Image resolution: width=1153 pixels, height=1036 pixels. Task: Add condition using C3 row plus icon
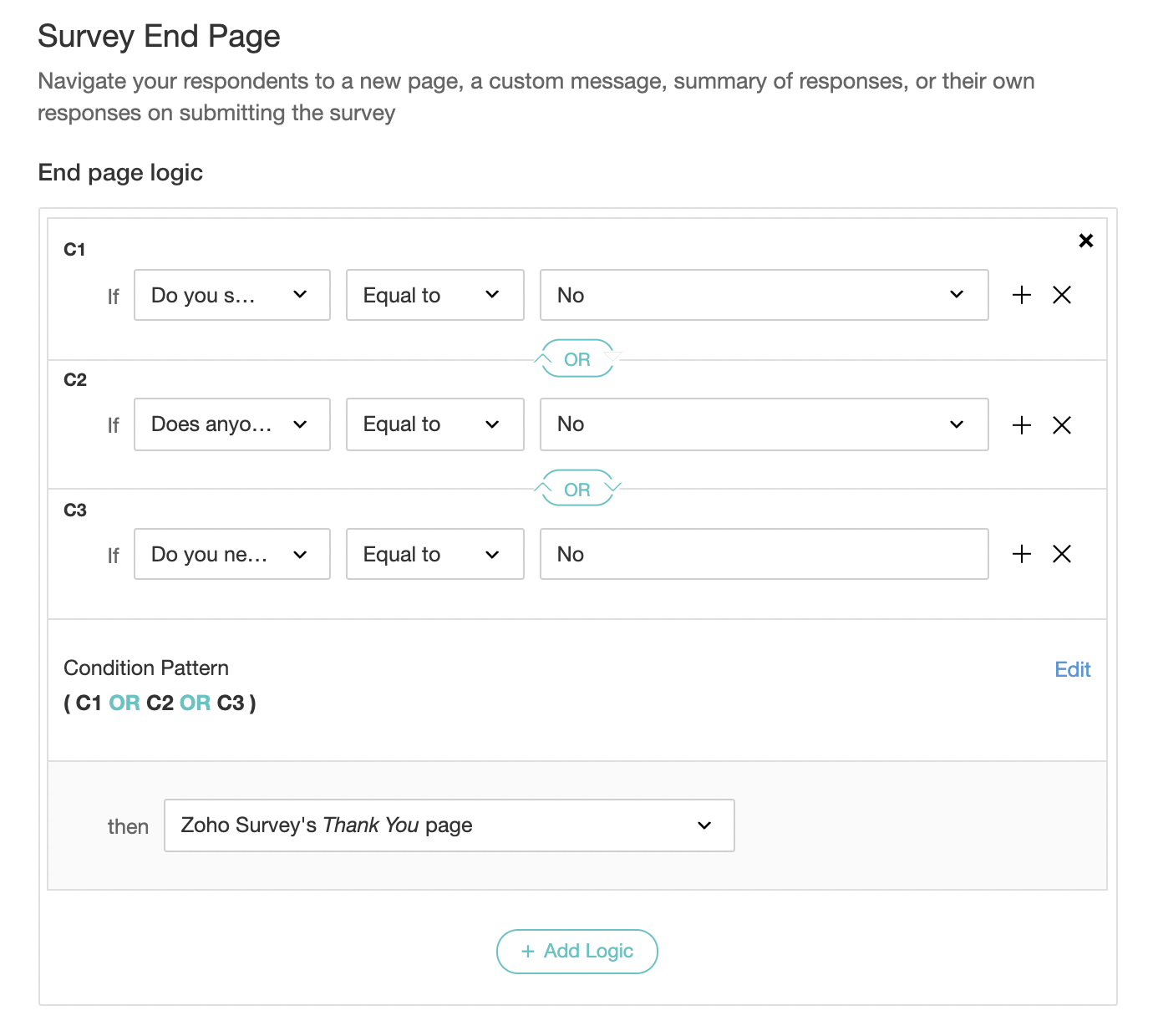pyautogui.click(x=1021, y=554)
